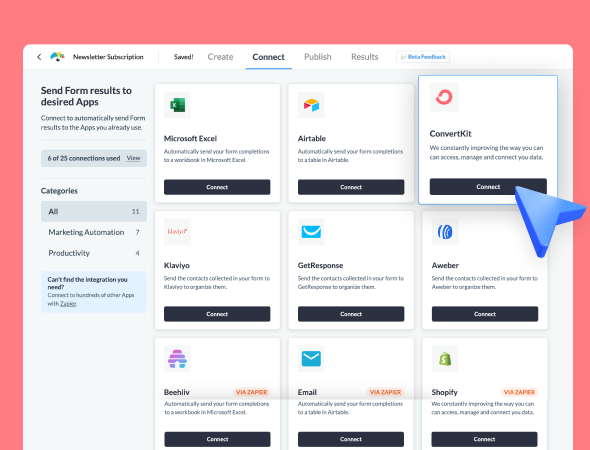Click the GetResponse card title
The width and height of the screenshot is (590, 450).
321,265
